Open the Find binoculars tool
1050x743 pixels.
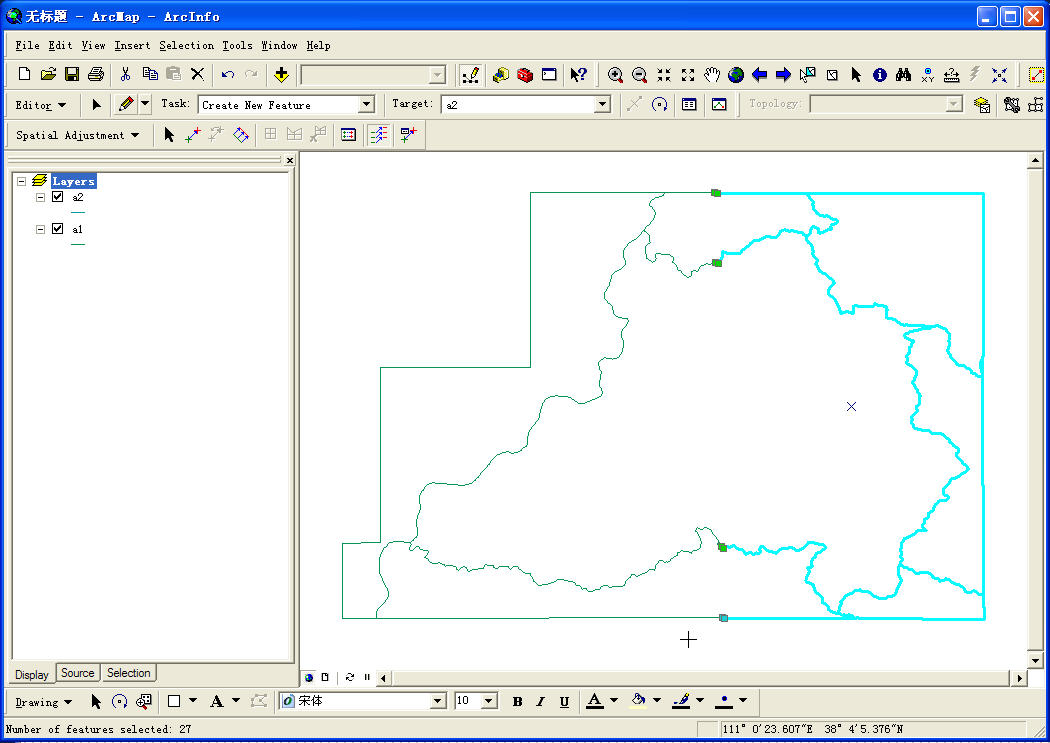904,75
